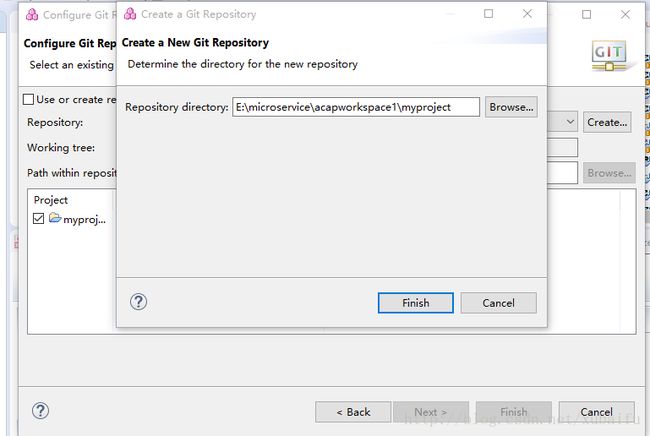Click the Working tree field in Configure window
This screenshot has height=436, width=650.
[x=562, y=148]
